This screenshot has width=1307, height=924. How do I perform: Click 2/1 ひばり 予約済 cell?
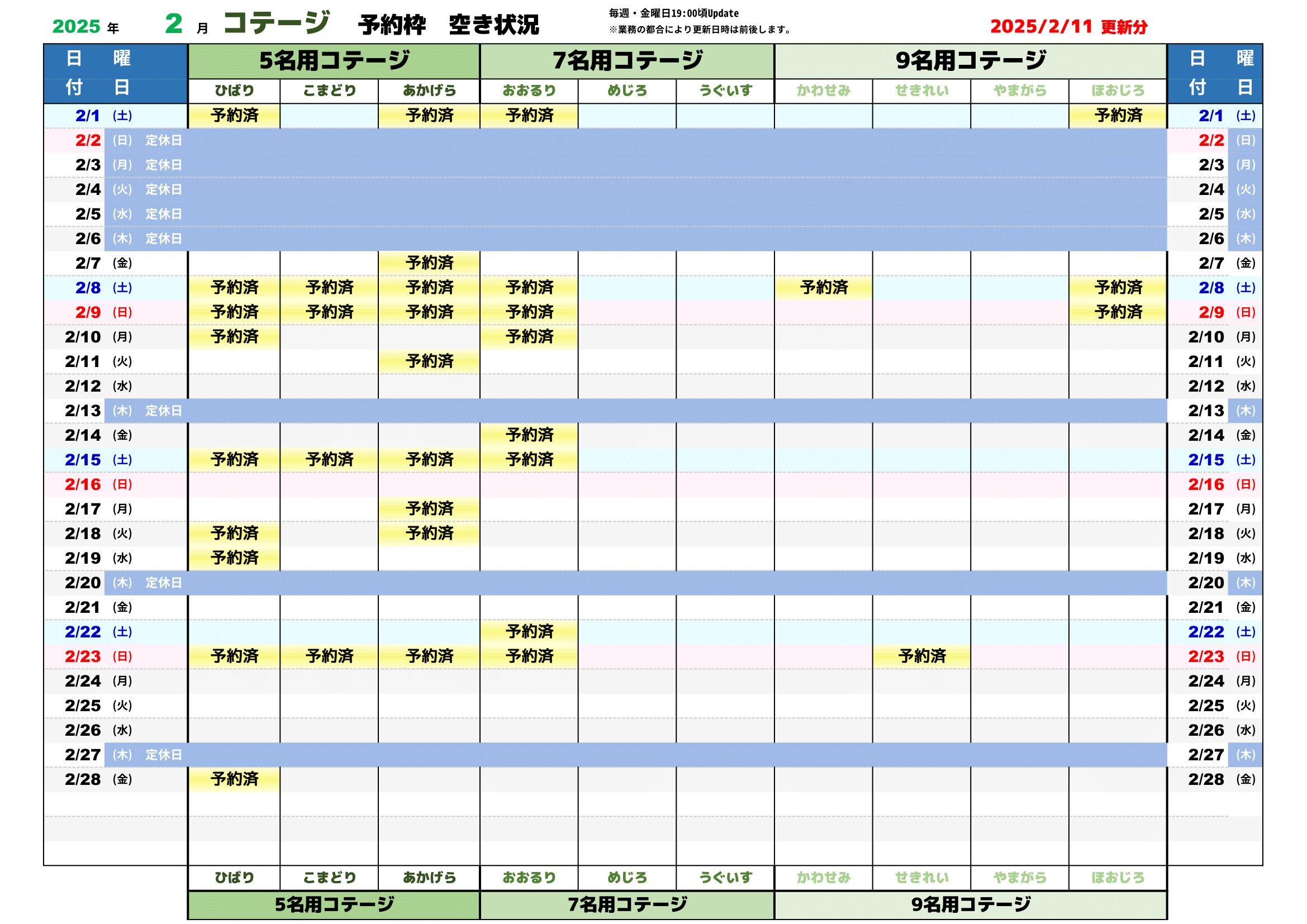[x=234, y=116]
